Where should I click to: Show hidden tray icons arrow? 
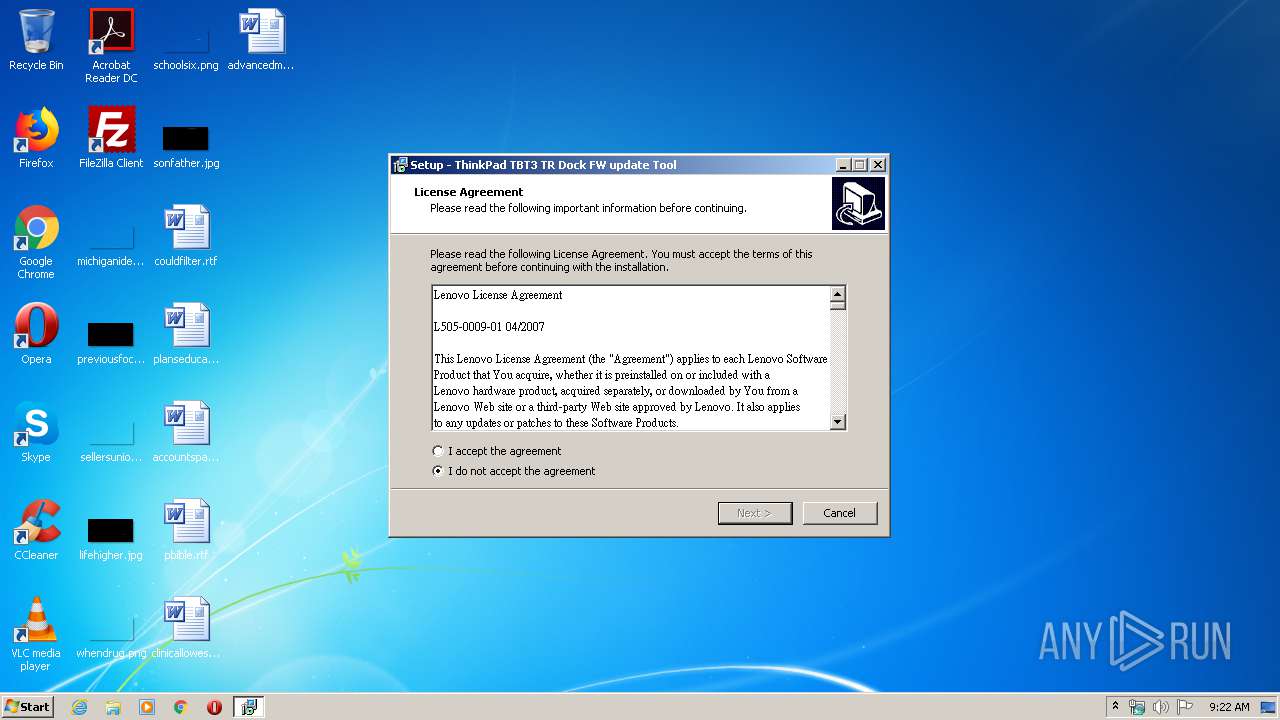pyautogui.click(x=1116, y=706)
